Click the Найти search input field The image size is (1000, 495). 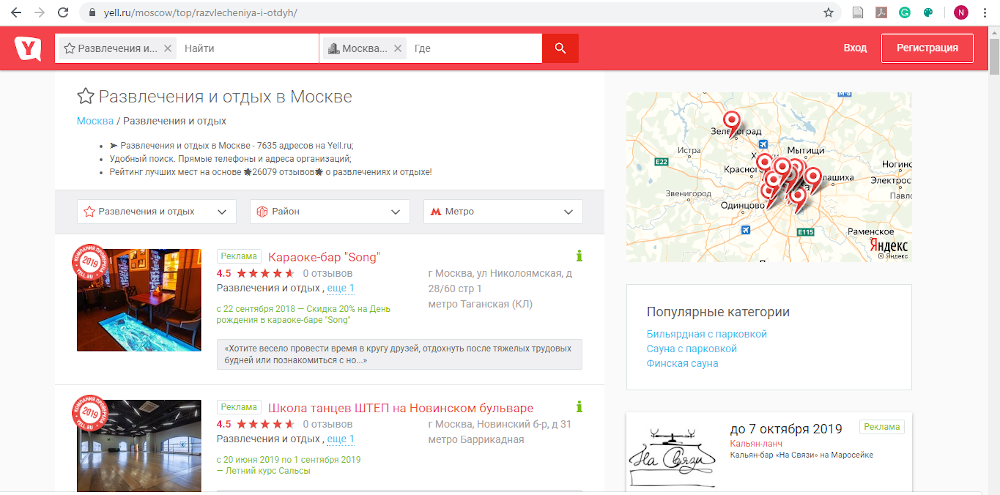pos(249,48)
